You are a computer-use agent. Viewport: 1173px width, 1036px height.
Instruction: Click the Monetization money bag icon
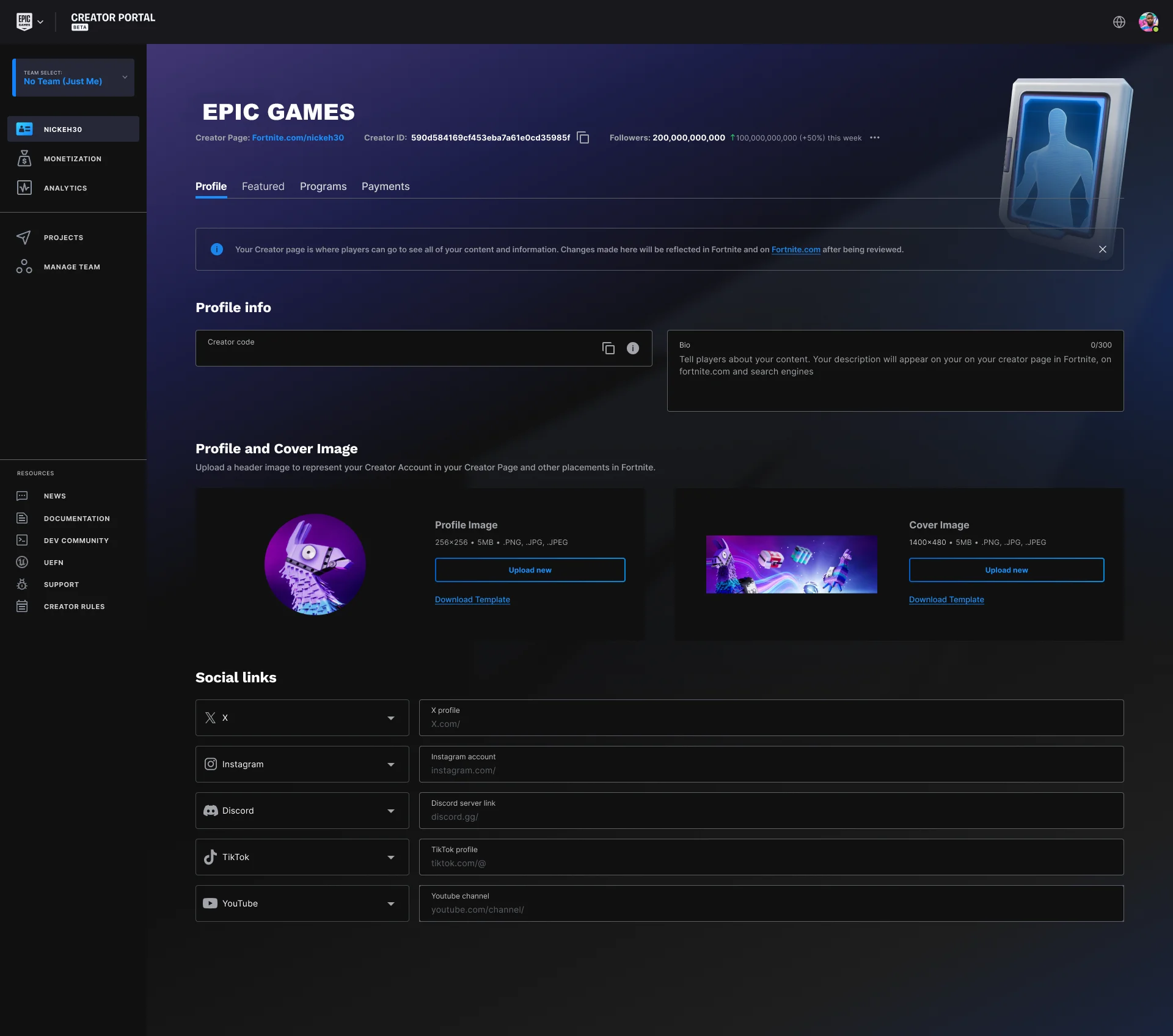[x=24, y=158]
